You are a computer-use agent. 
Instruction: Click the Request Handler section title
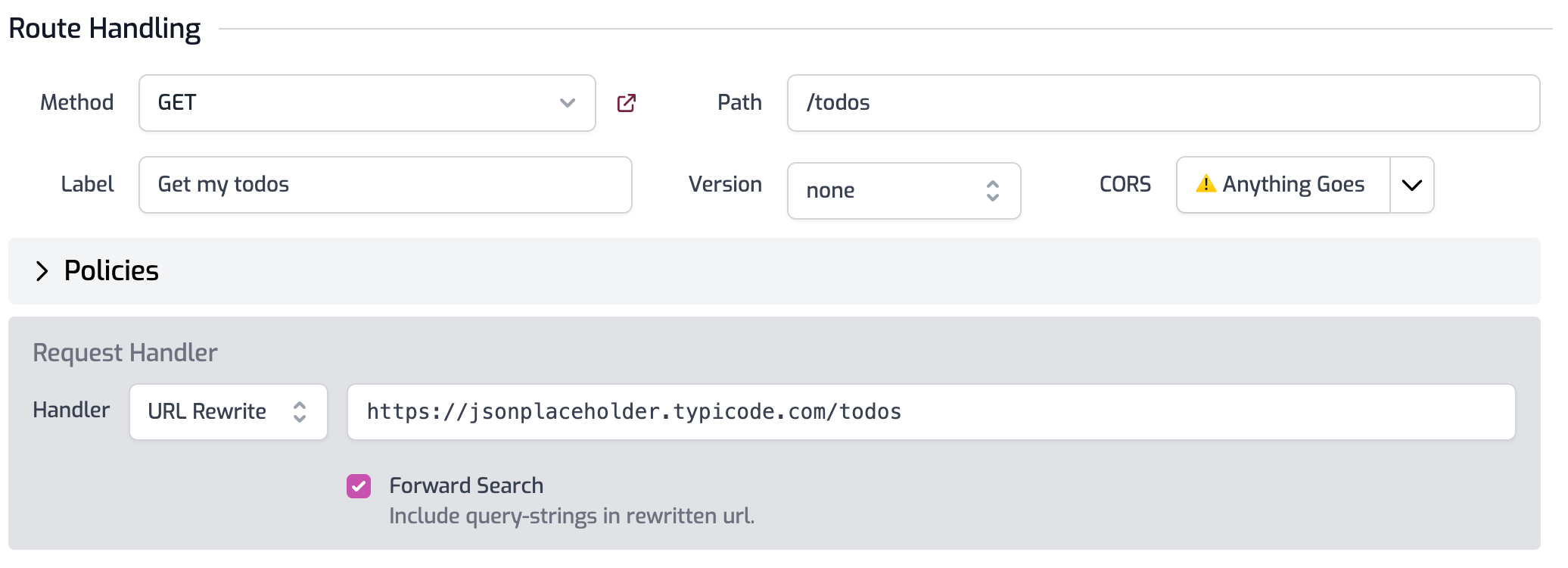(x=125, y=353)
